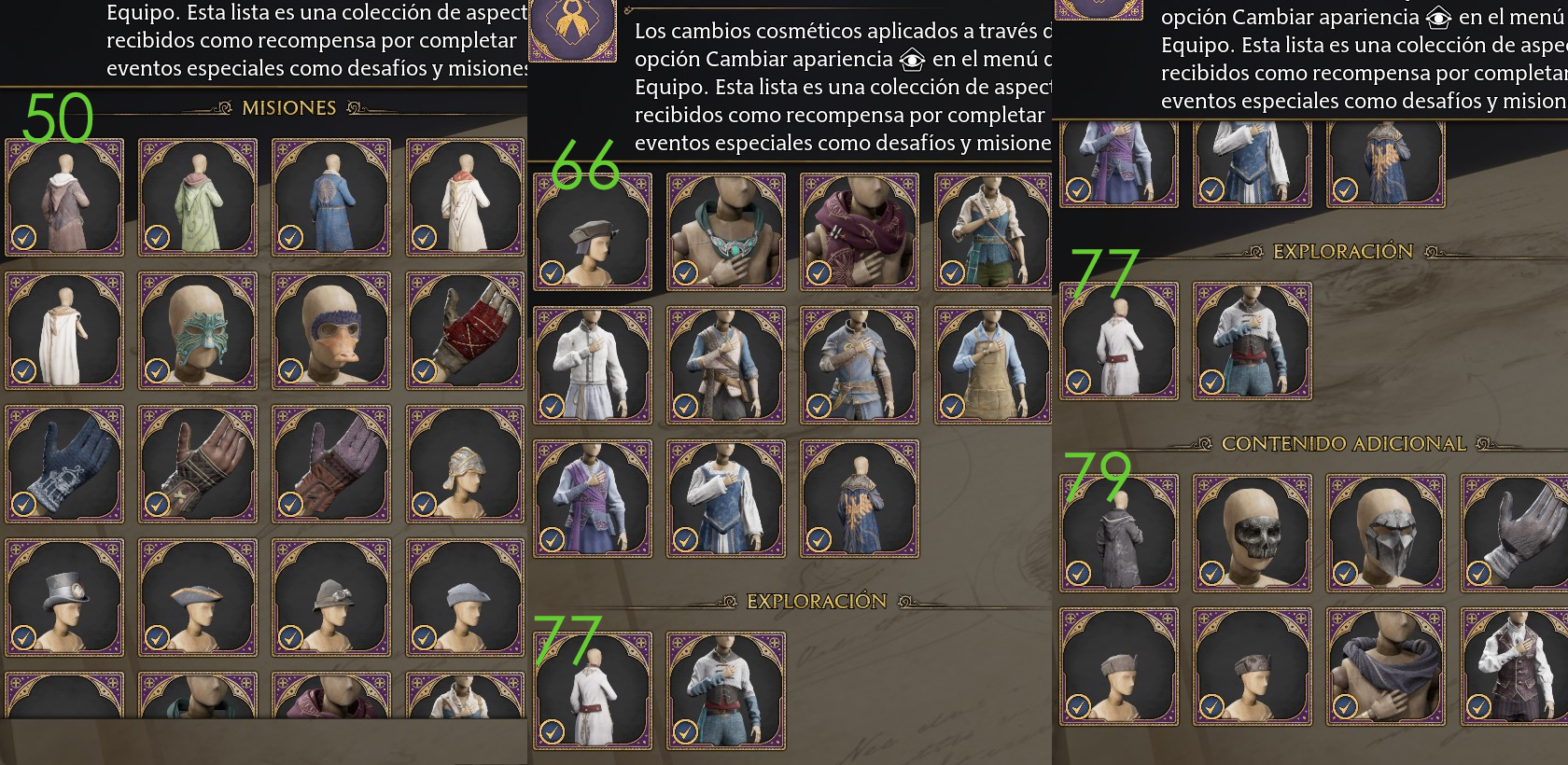Pick the silver knight visor mask
This screenshot has height=765, width=1568.
click(1386, 533)
